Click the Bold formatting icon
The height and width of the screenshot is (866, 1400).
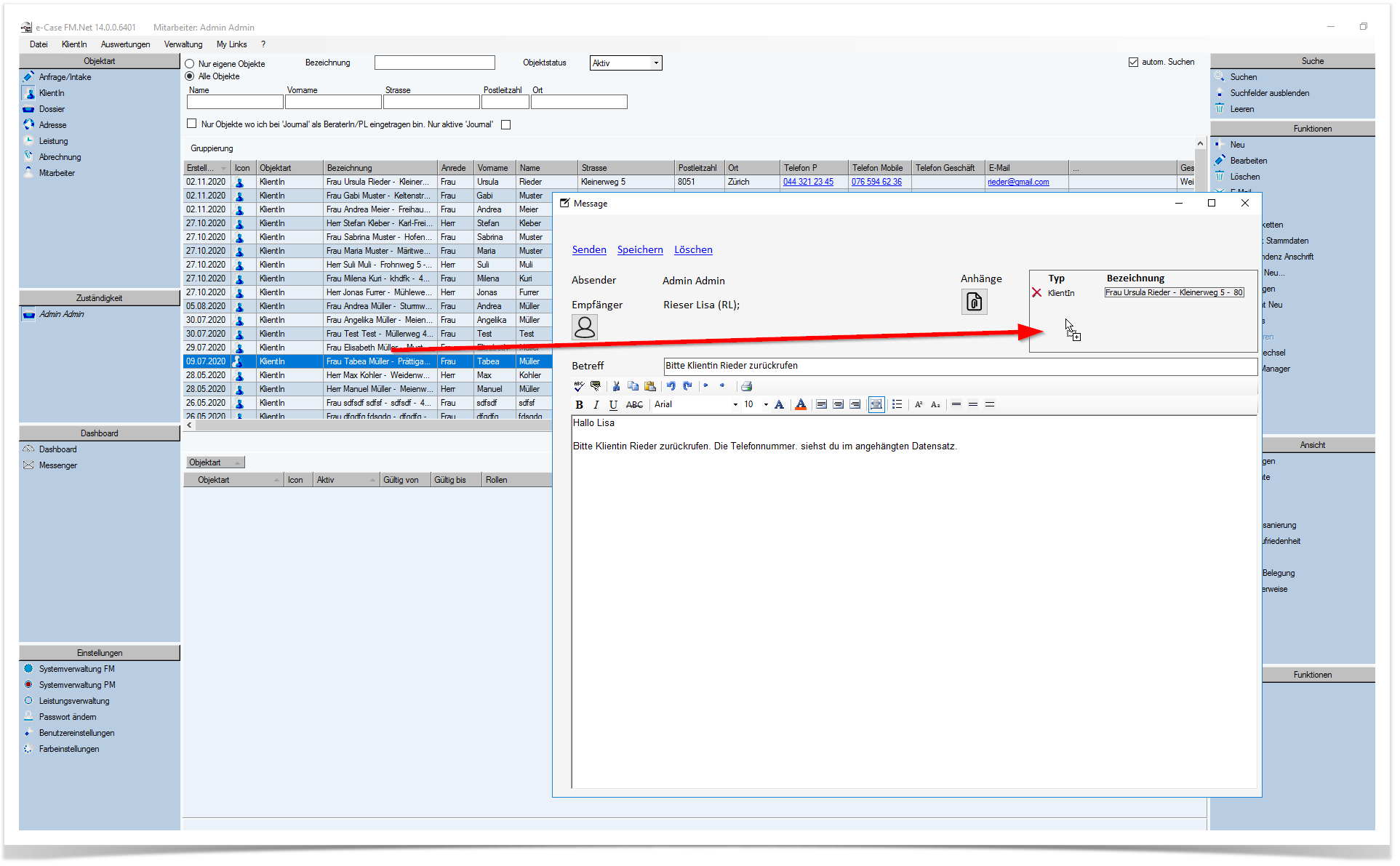point(579,405)
